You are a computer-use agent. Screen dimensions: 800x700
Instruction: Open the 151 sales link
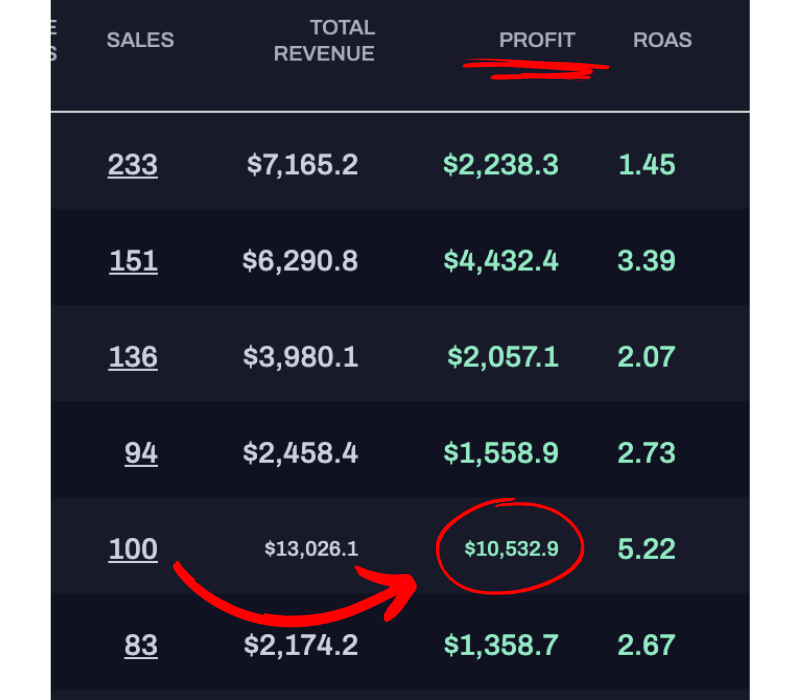(132, 261)
